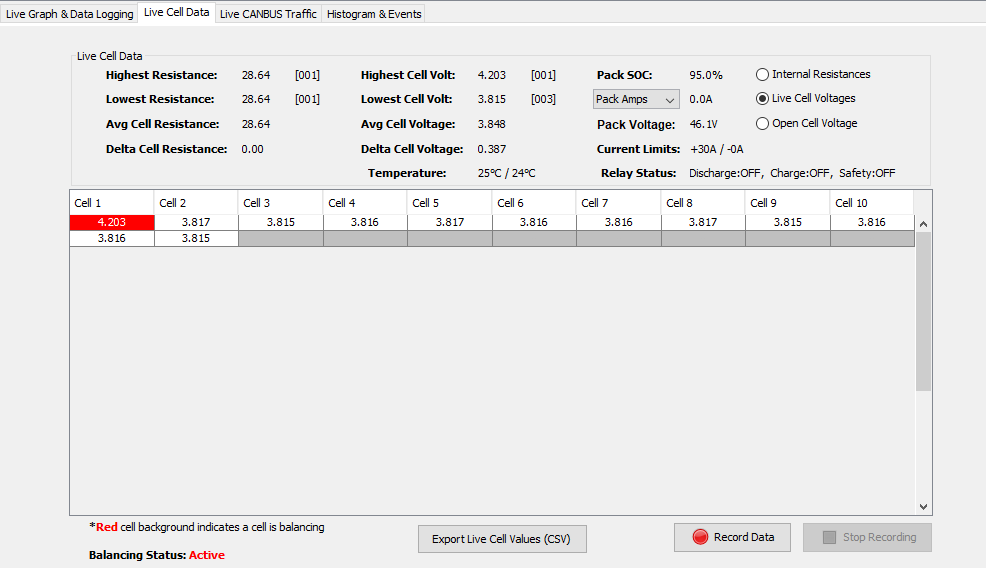This screenshot has width=986, height=568.
Task: Go to the Histogram & Events tab
Action: 374,14
